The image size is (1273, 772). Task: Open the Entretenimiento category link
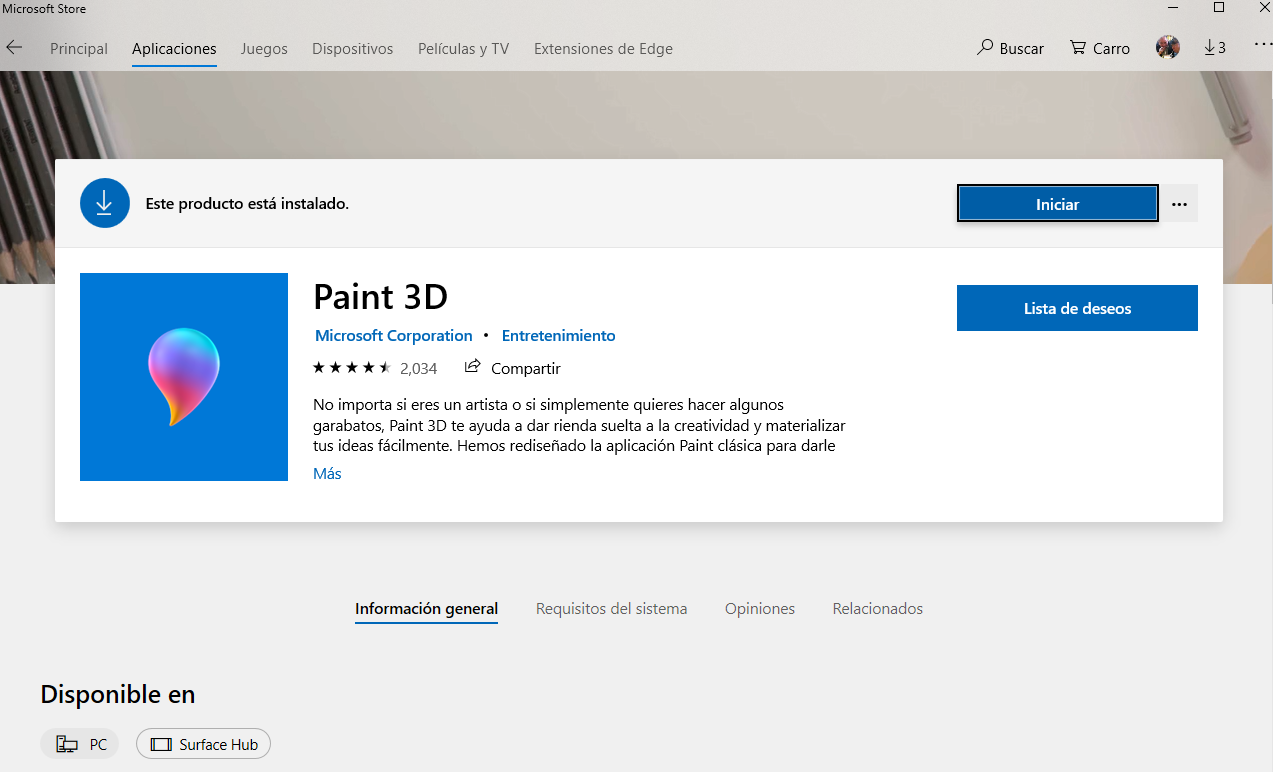pyautogui.click(x=559, y=336)
